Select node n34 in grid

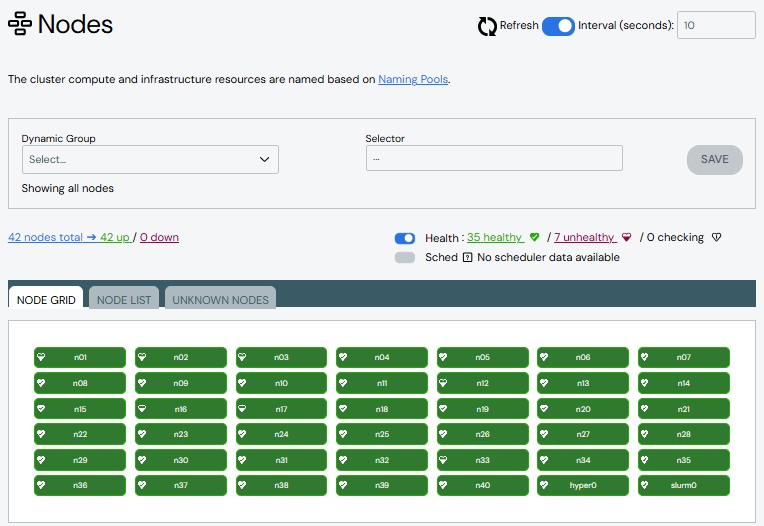tap(583, 459)
